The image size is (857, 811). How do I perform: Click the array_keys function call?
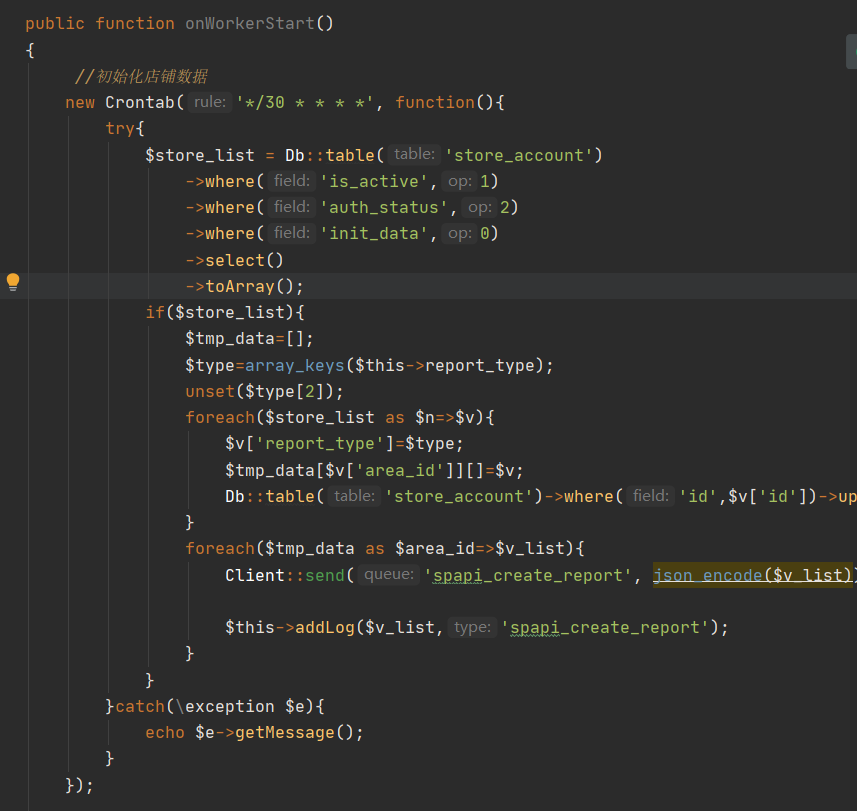[x=295, y=365]
